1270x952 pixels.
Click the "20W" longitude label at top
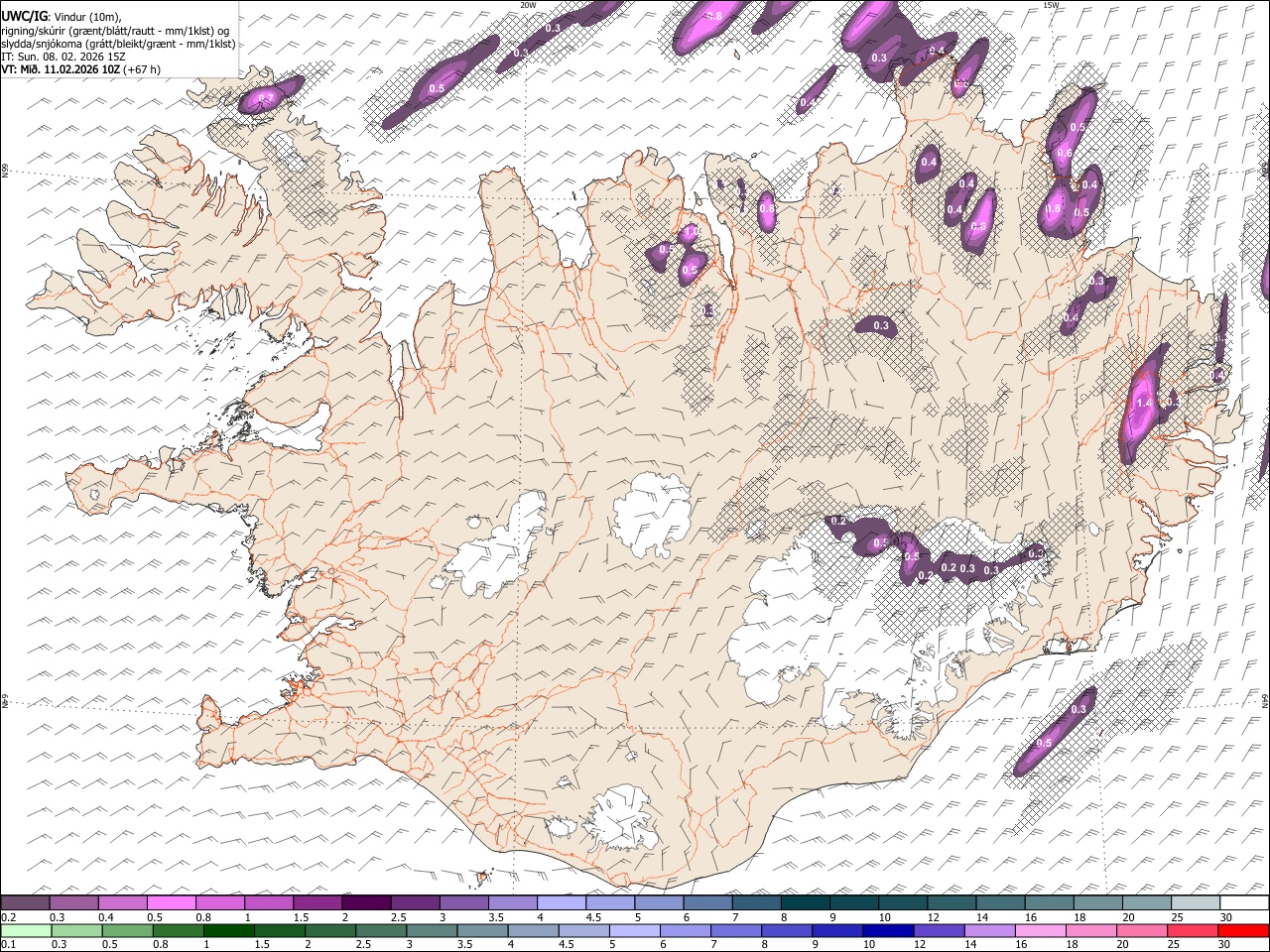click(x=528, y=5)
